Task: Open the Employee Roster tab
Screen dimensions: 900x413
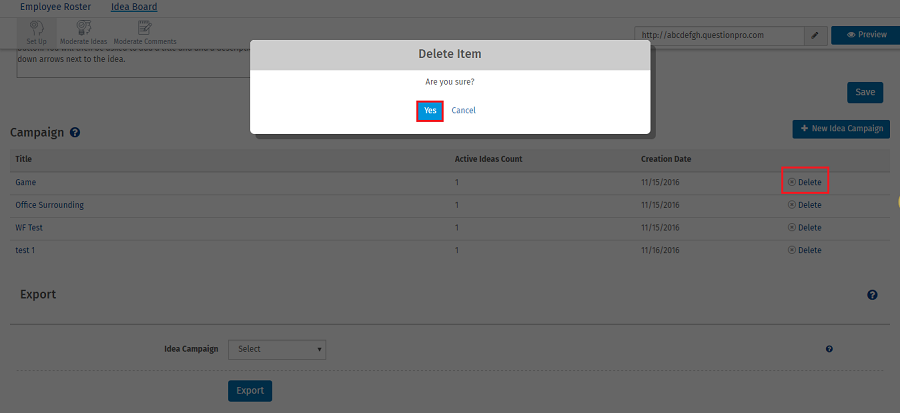Action: [56, 7]
